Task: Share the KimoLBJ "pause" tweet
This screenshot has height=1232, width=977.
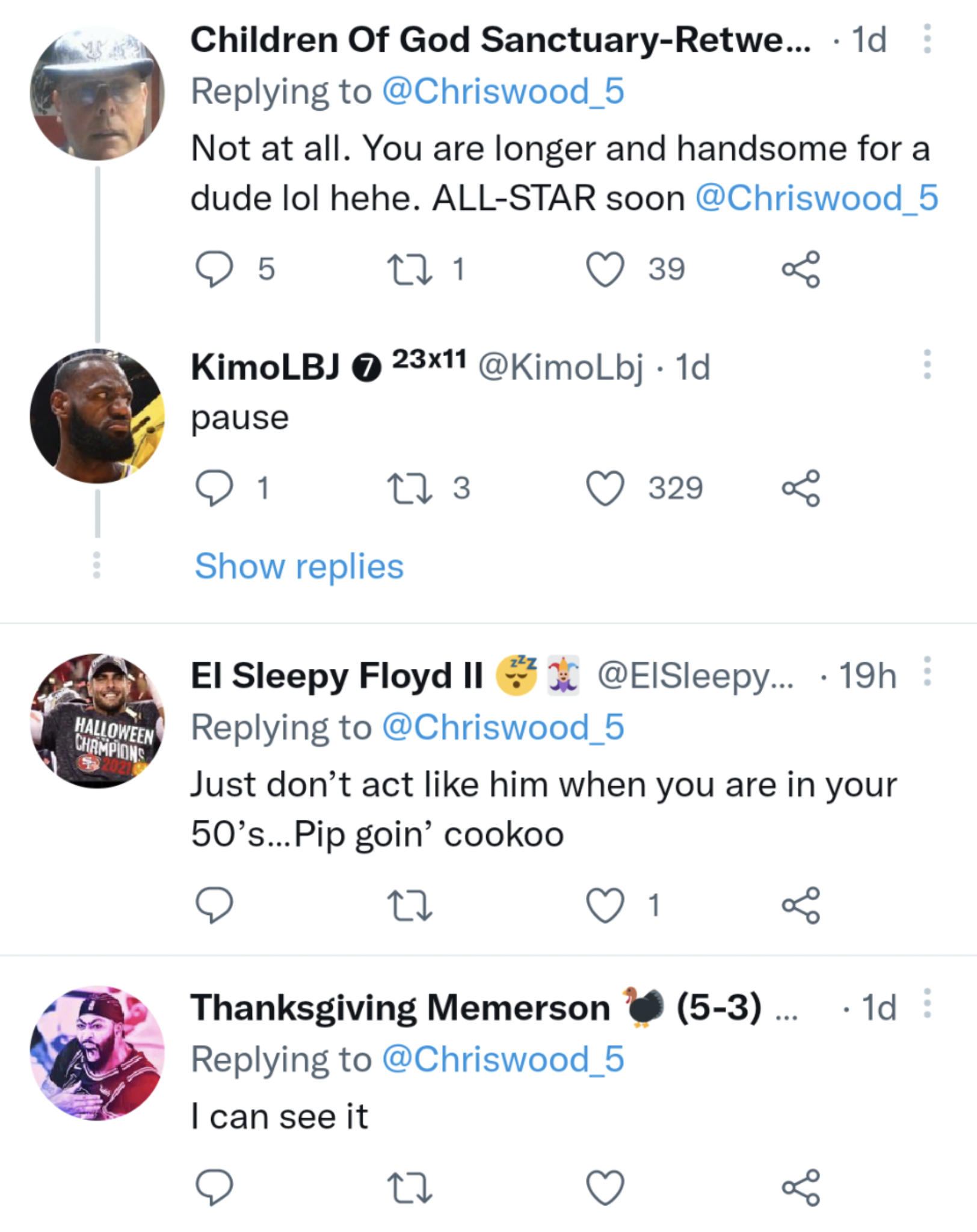Action: click(801, 488)
